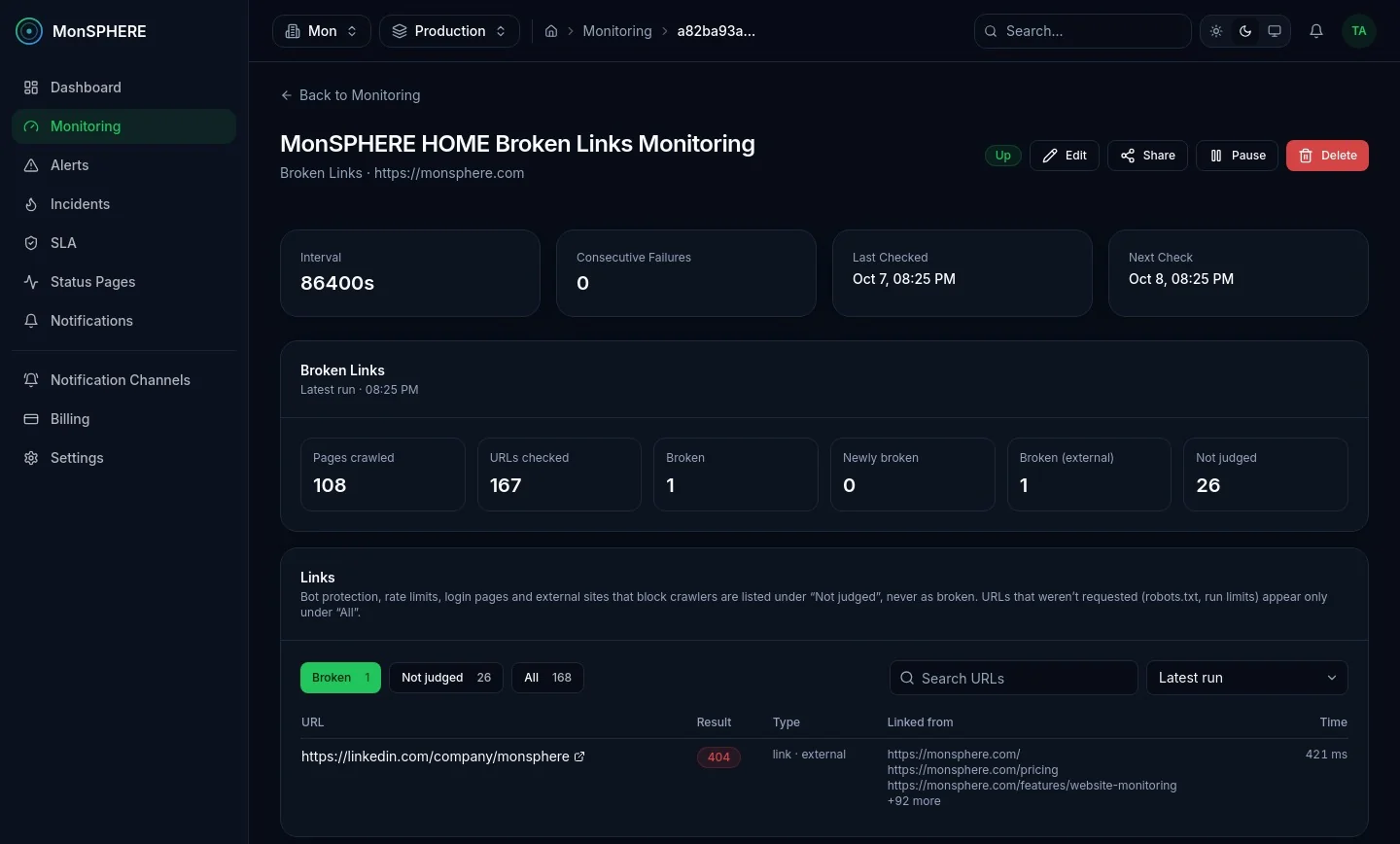Focus the Search URLs field
Viewport: 1400px width, 844px height.
(1013, 678)
